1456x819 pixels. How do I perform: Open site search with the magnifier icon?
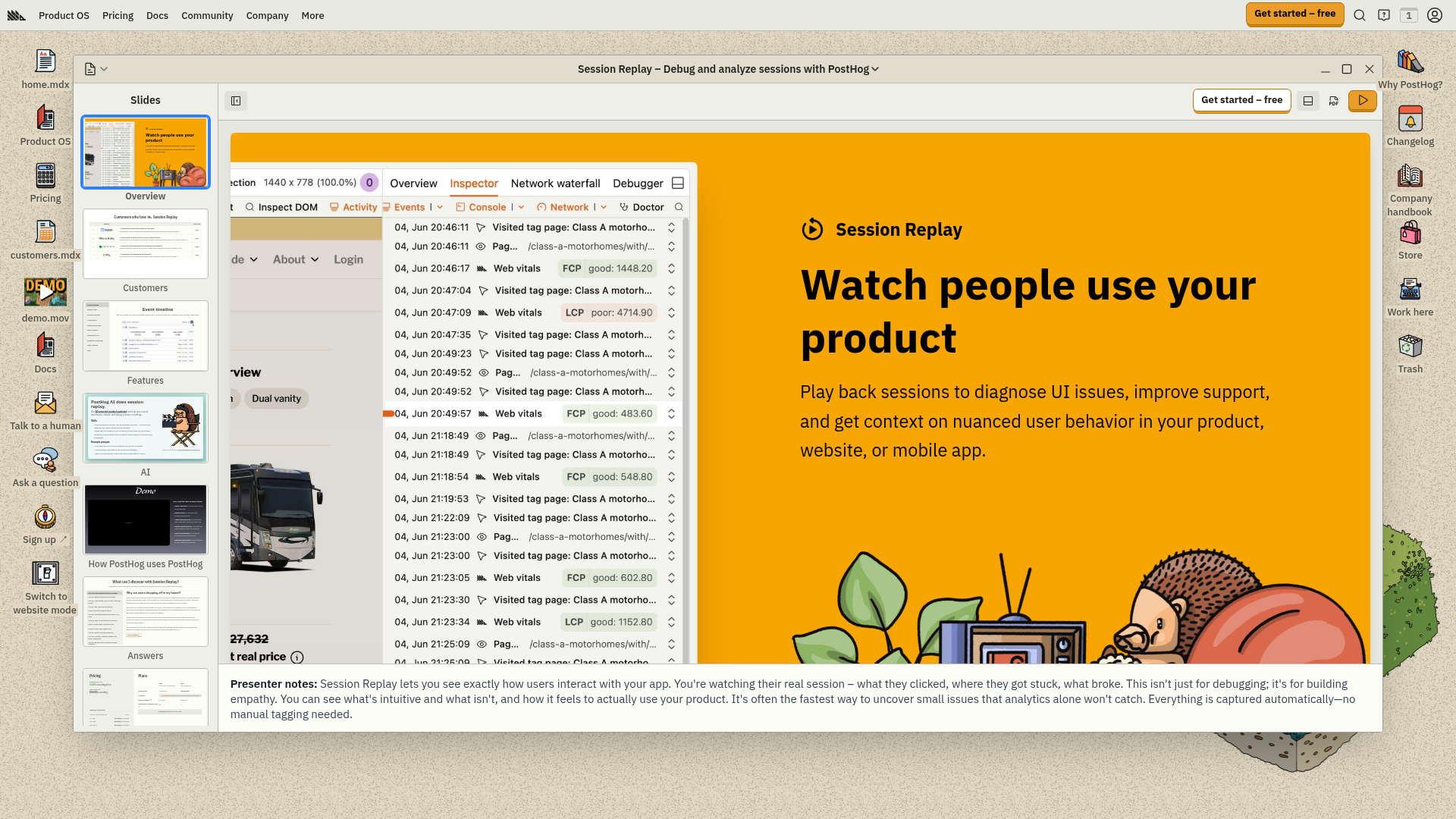point(1360,15)
